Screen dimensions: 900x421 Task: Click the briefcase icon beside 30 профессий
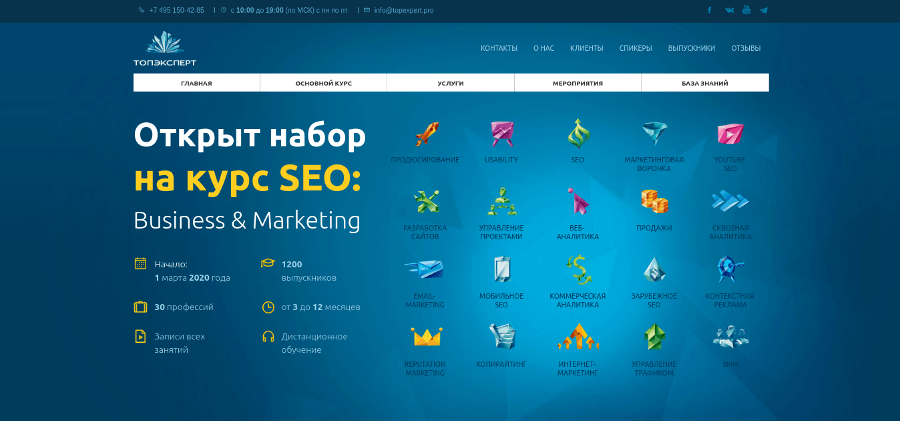(x=141, y=307)
